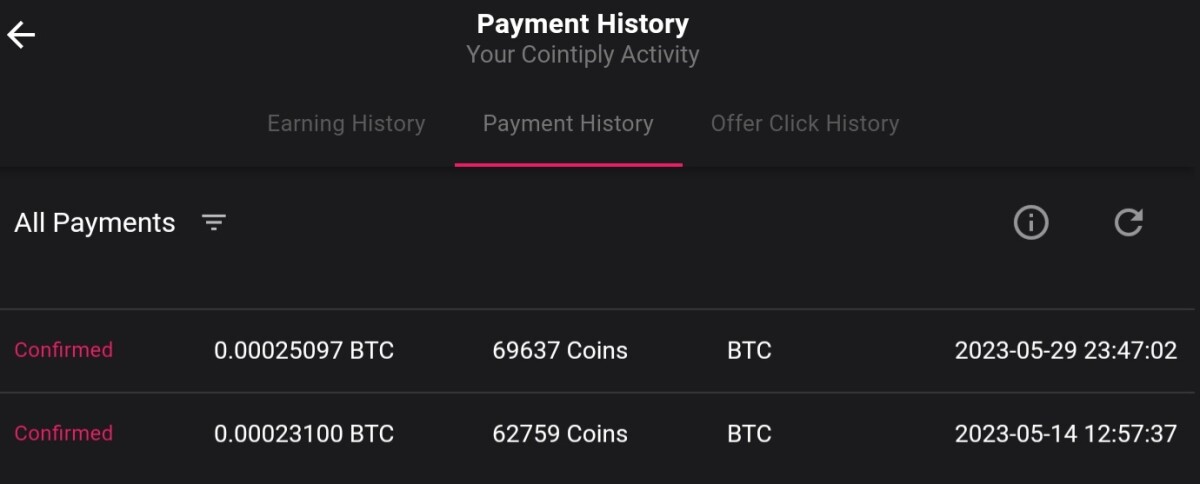Select the Your Cointiply Activity subtitle
Screen dimensions: 1200x484
point(583,54)
